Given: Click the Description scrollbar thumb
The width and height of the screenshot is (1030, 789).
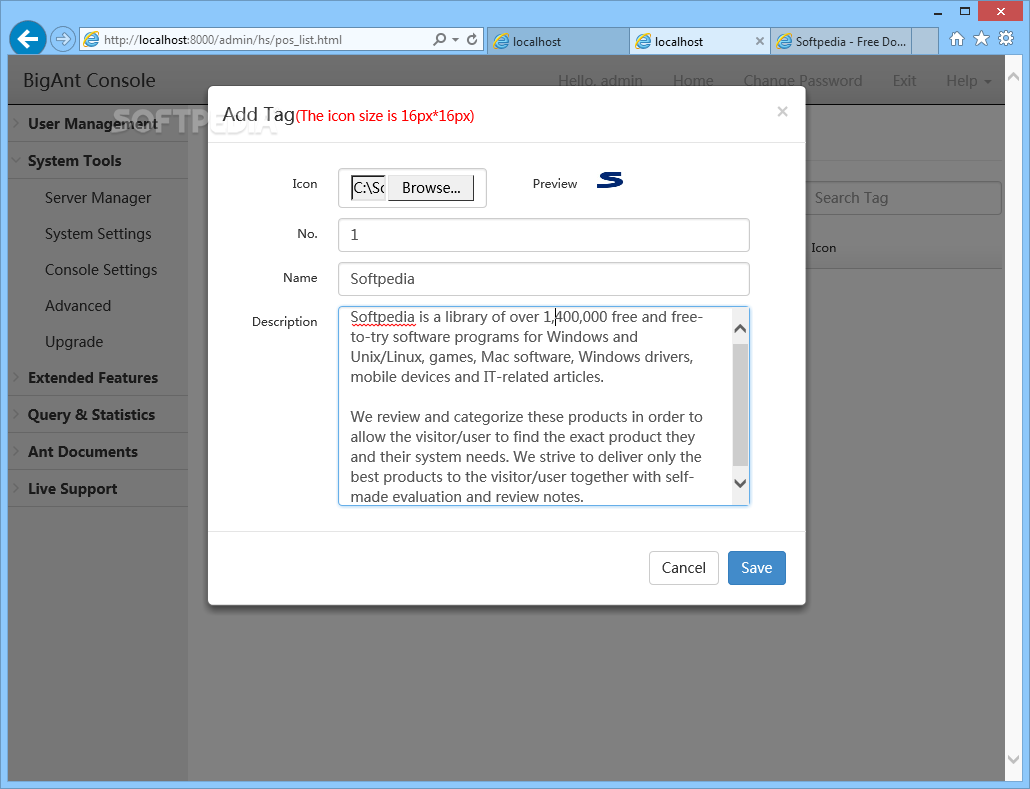Looking at the screenshot, I should pos(740,405).
